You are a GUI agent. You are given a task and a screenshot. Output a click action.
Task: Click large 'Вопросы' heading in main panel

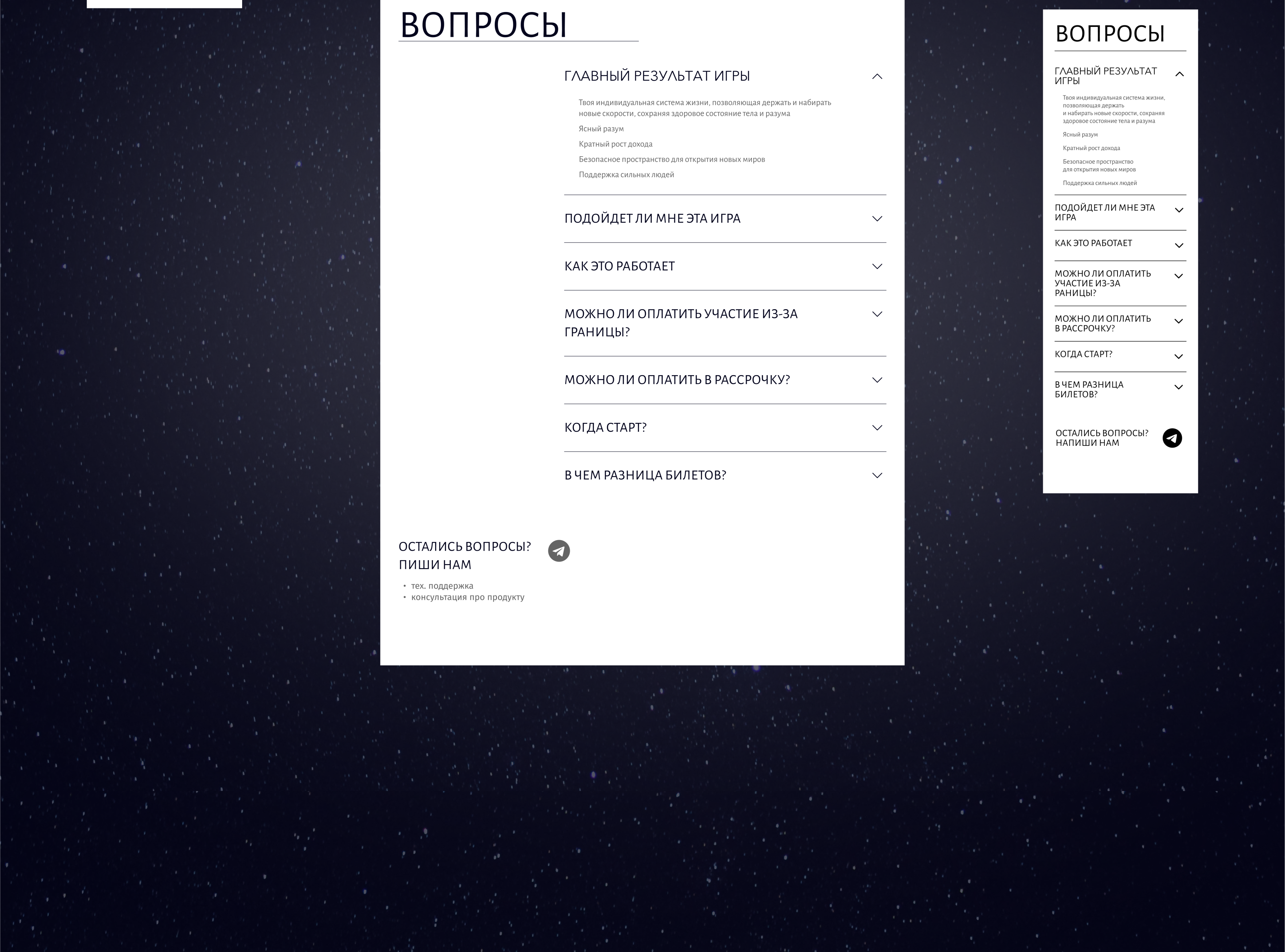pyautogui.click(x=484, y=25)
